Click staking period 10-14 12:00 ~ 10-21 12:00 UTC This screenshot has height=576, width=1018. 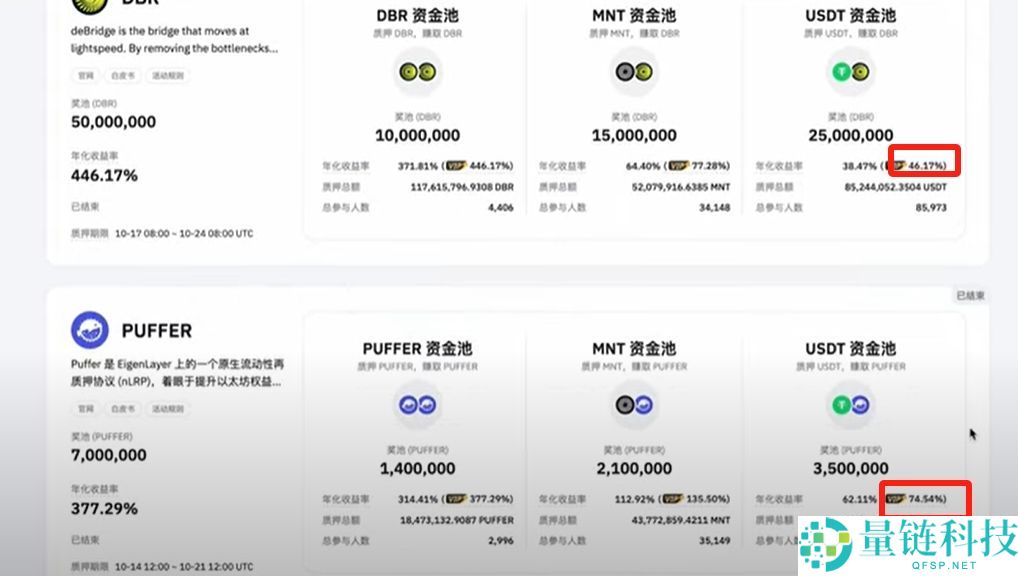(184, 567)
